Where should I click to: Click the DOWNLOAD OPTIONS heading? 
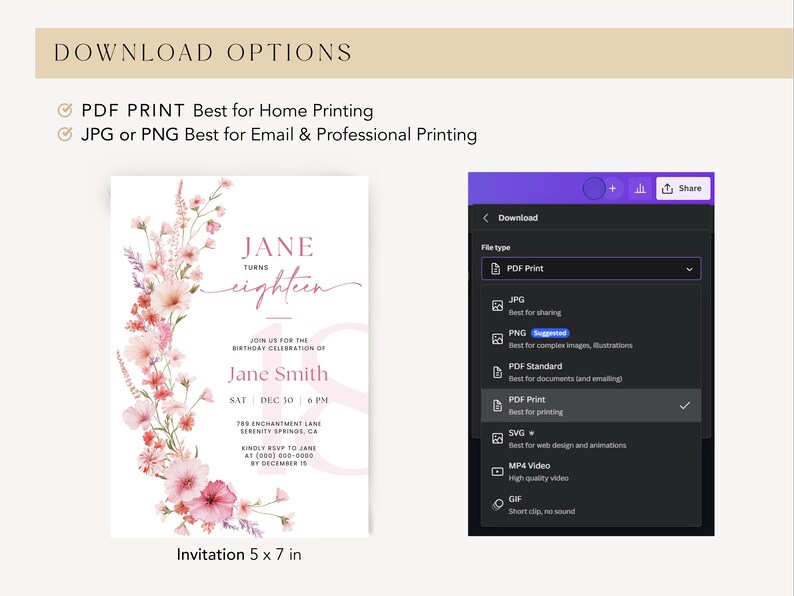click(x=203, y=53)
